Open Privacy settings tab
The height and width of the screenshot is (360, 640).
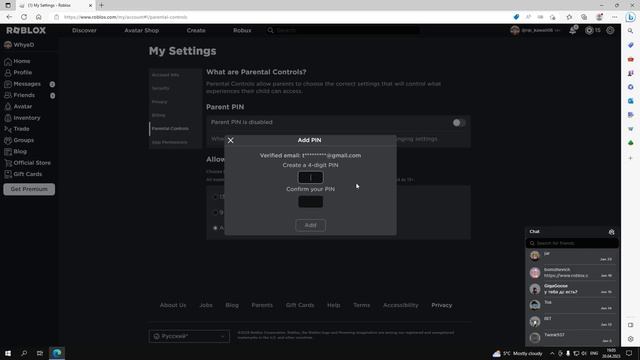[160, 102]
